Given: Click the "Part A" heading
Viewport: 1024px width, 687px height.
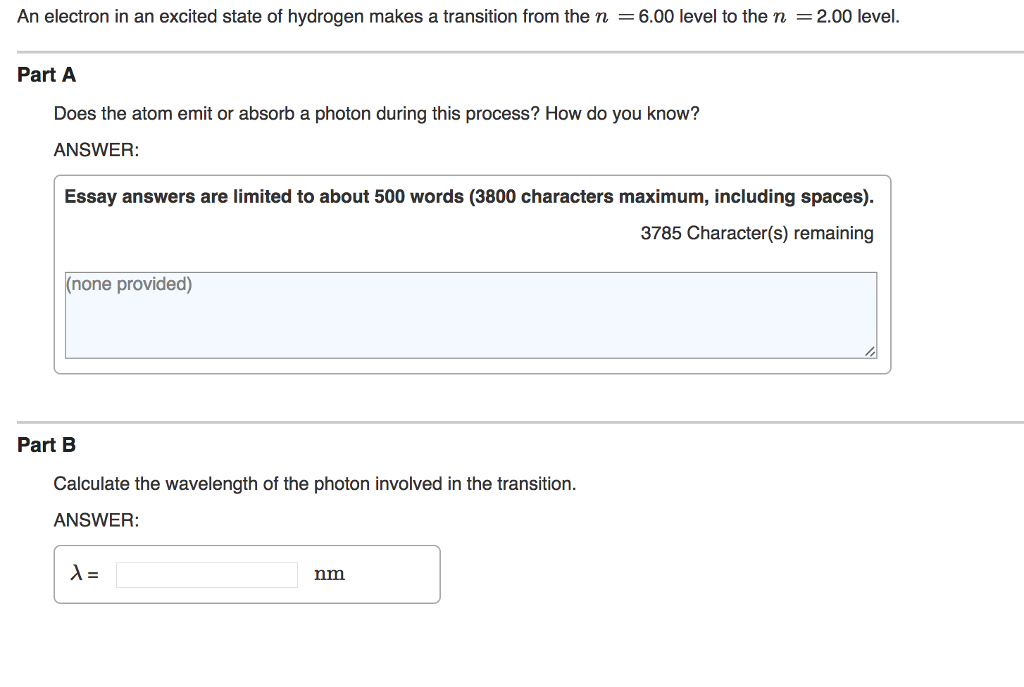Looking at the screenshot, I should 46,75.
